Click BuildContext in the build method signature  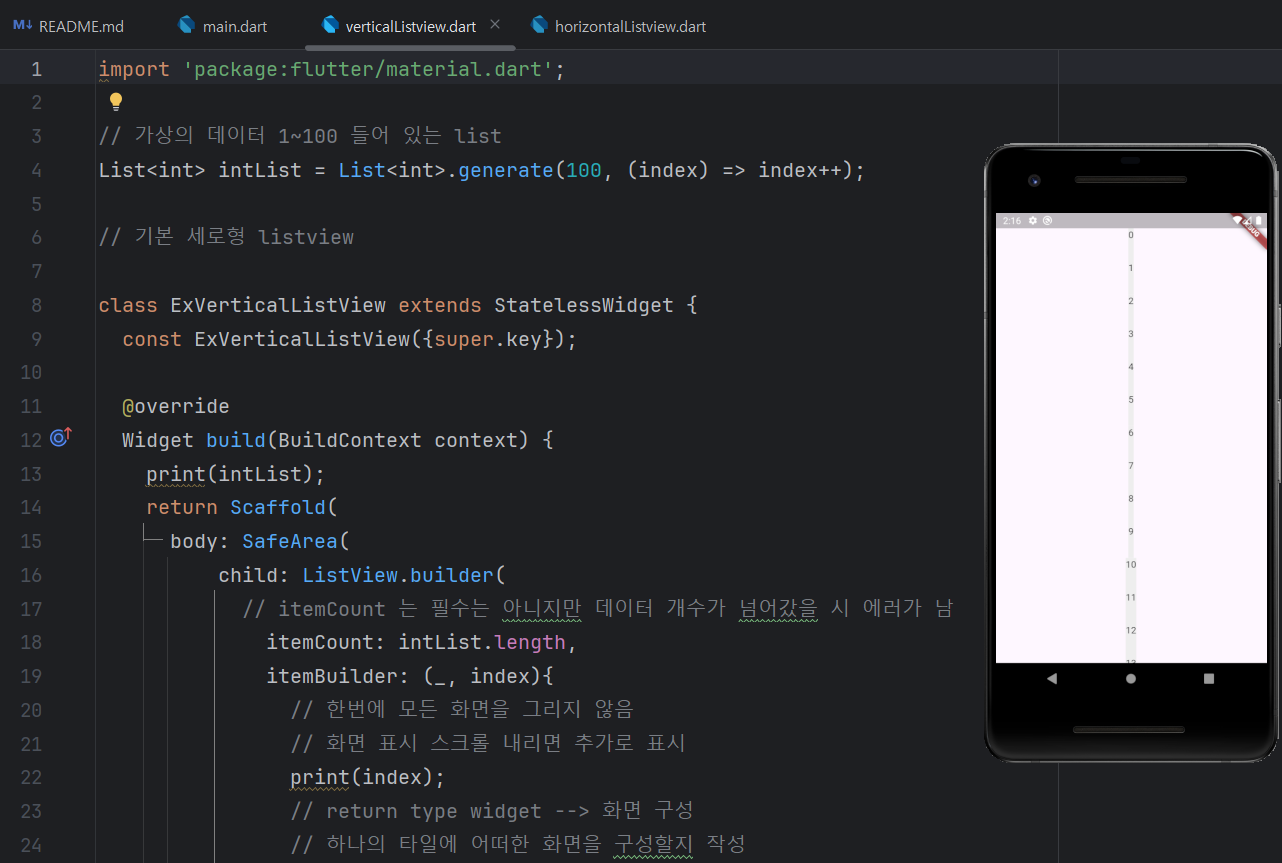[x=350, y=440]
